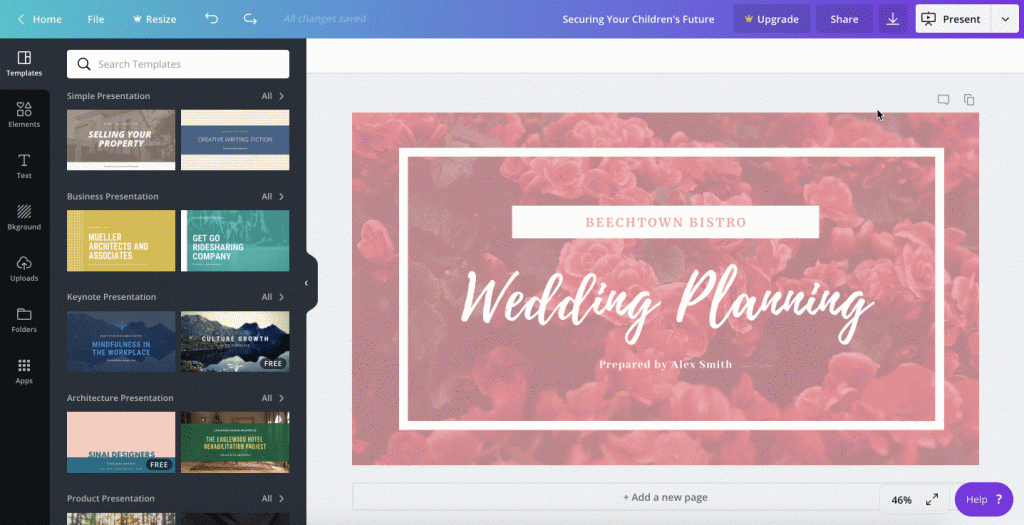
Task: Show all Product Presentation templates
Action: (273, 498)
